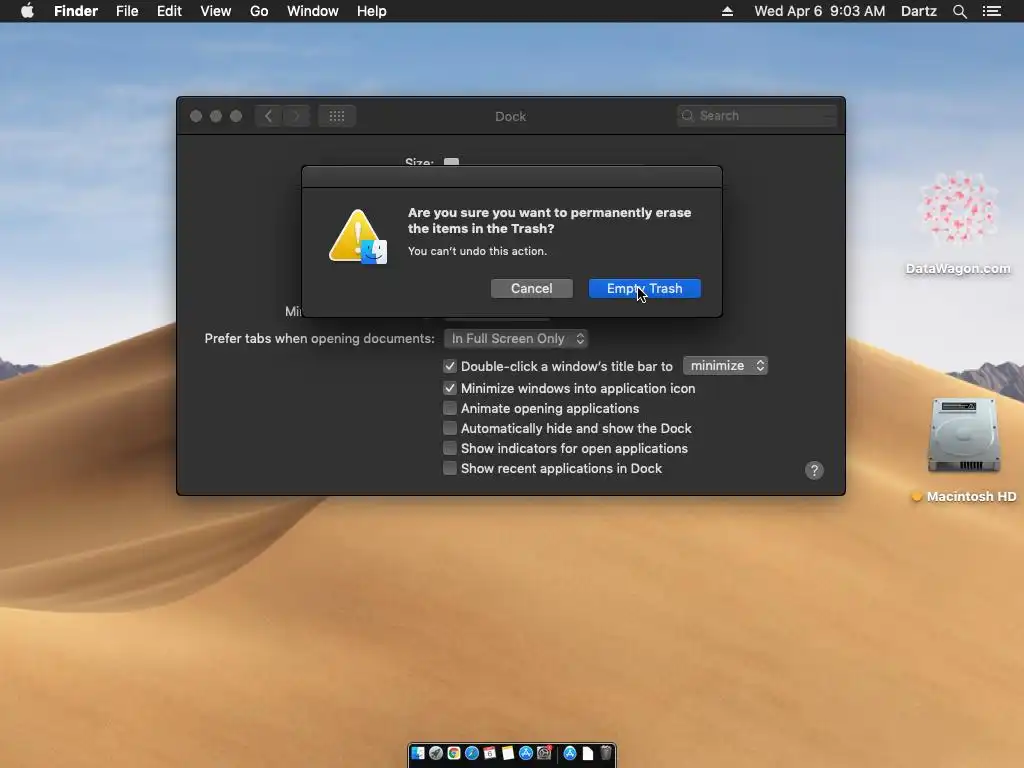This screenshot has height=768, width=1024.
Task: Go forward in the Dock preferences window
Action: tap(296, 116)
